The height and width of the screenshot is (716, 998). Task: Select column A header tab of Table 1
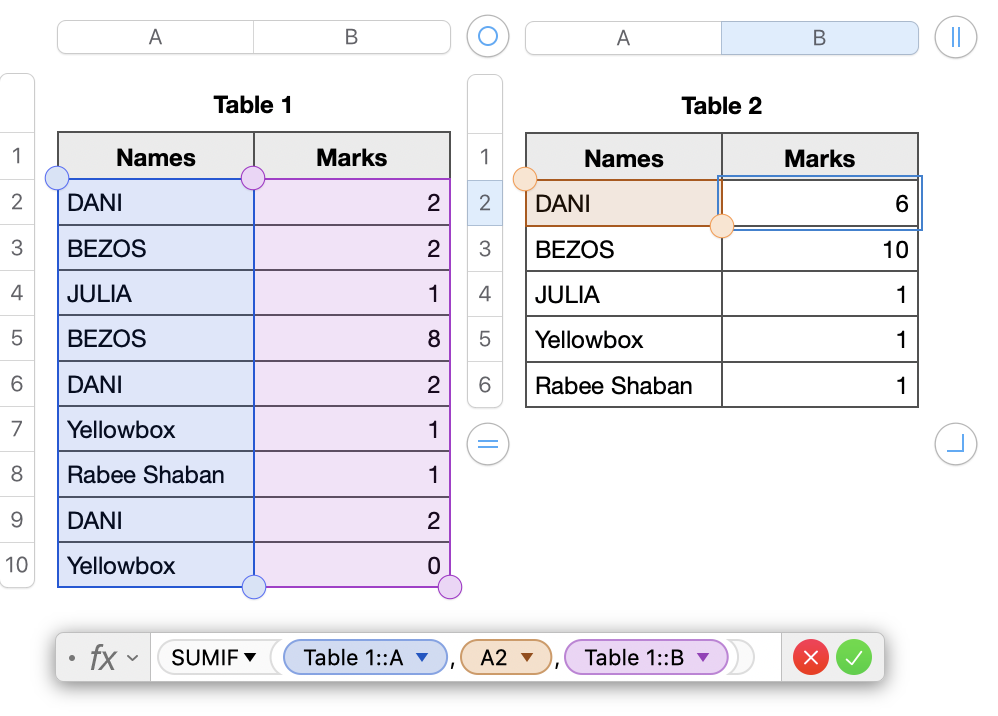155,37
